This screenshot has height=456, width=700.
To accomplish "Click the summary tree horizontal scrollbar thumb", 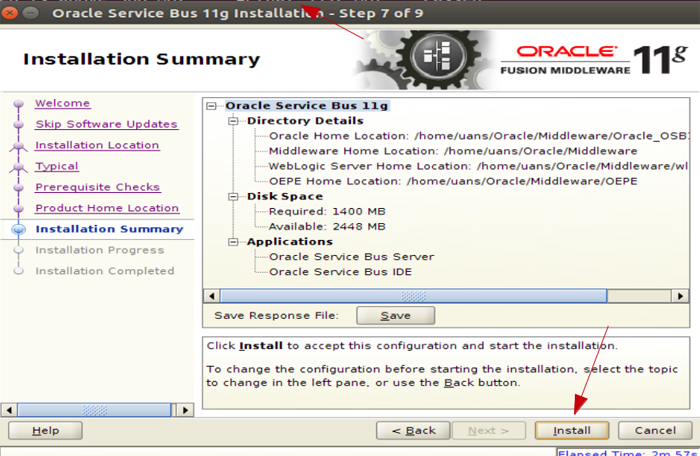I will [413, 296].
